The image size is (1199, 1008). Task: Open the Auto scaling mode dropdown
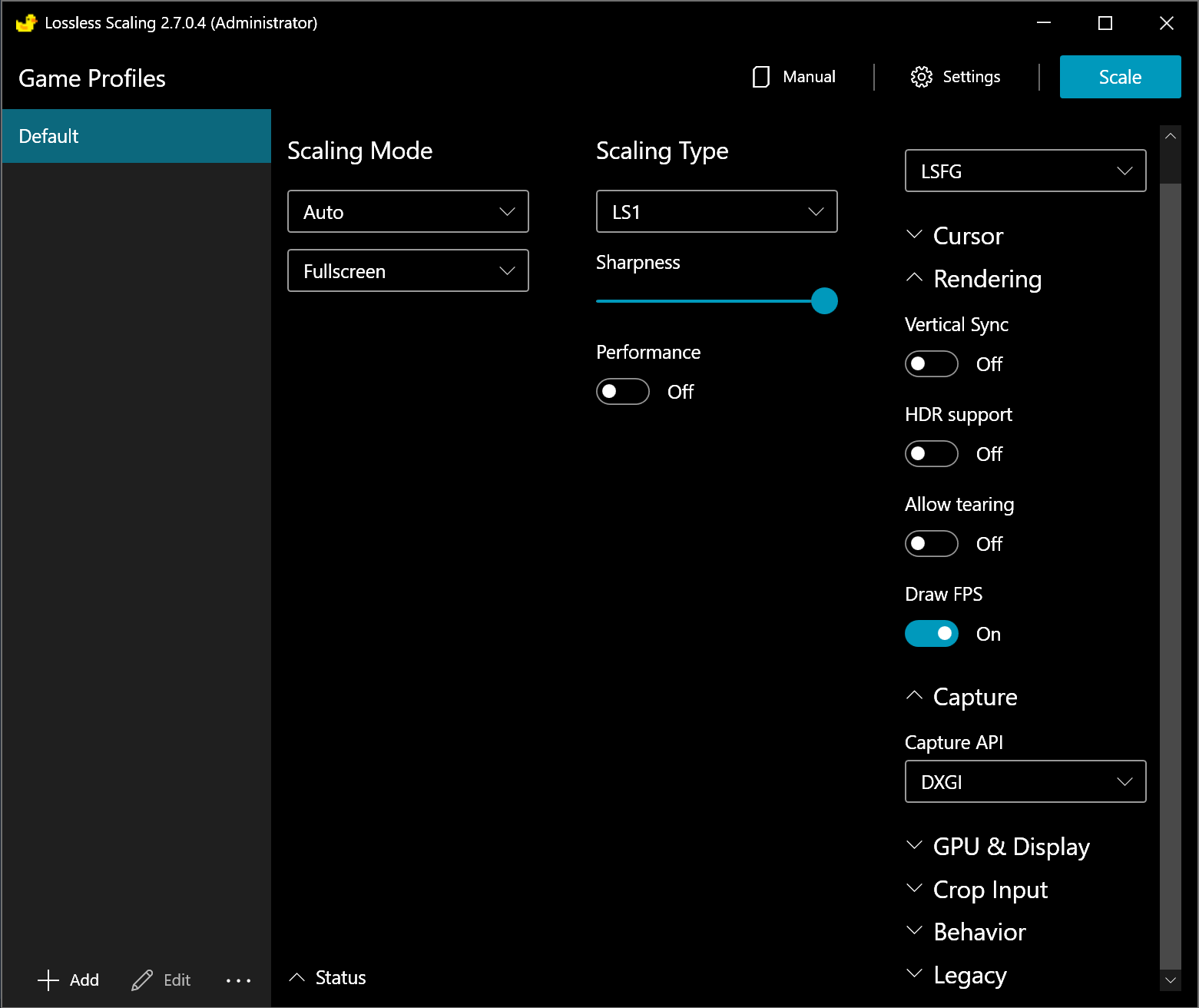coord(408,211)
